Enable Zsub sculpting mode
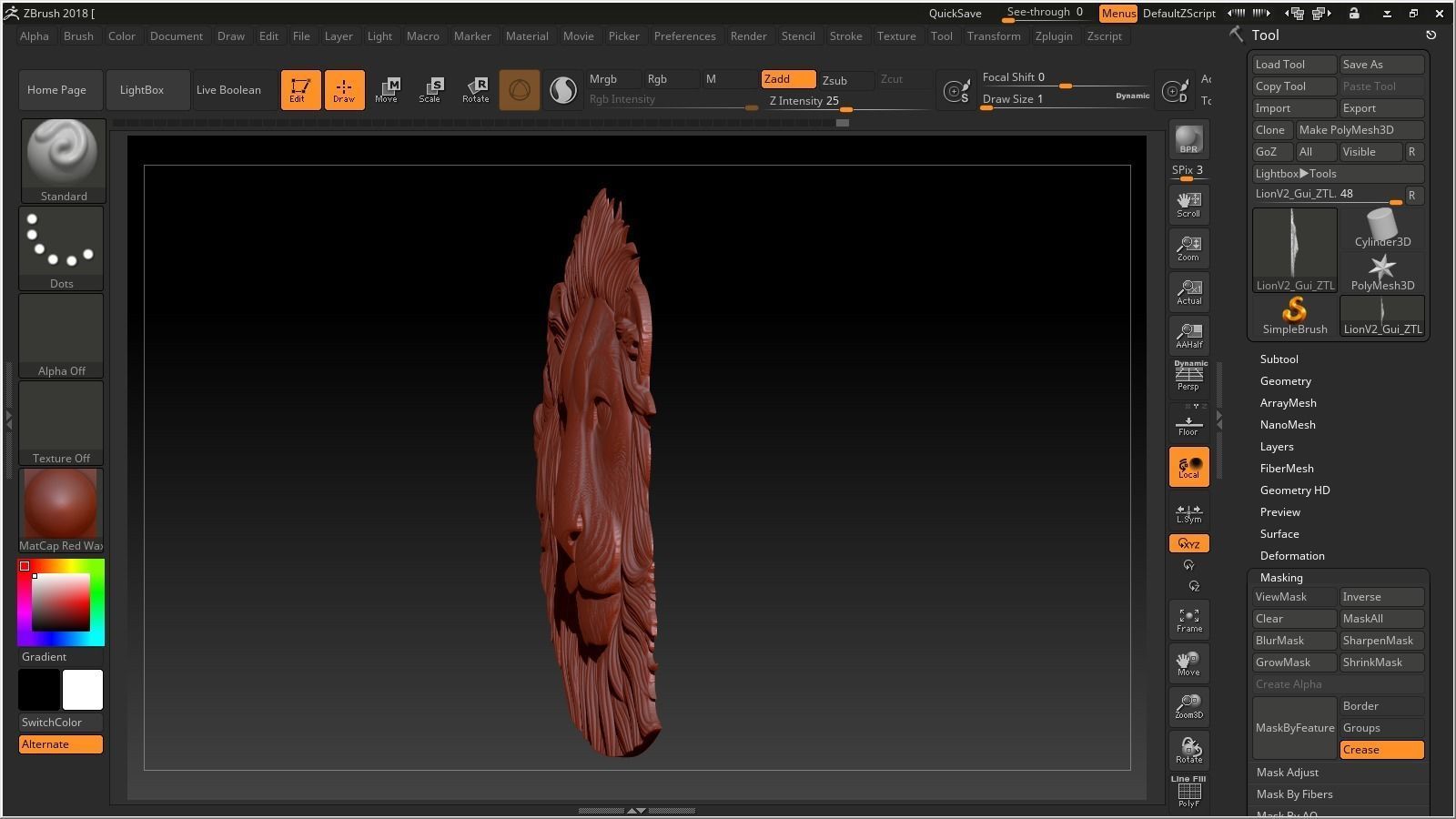This screenshot has height=819, width=1456. coord(846,80)
